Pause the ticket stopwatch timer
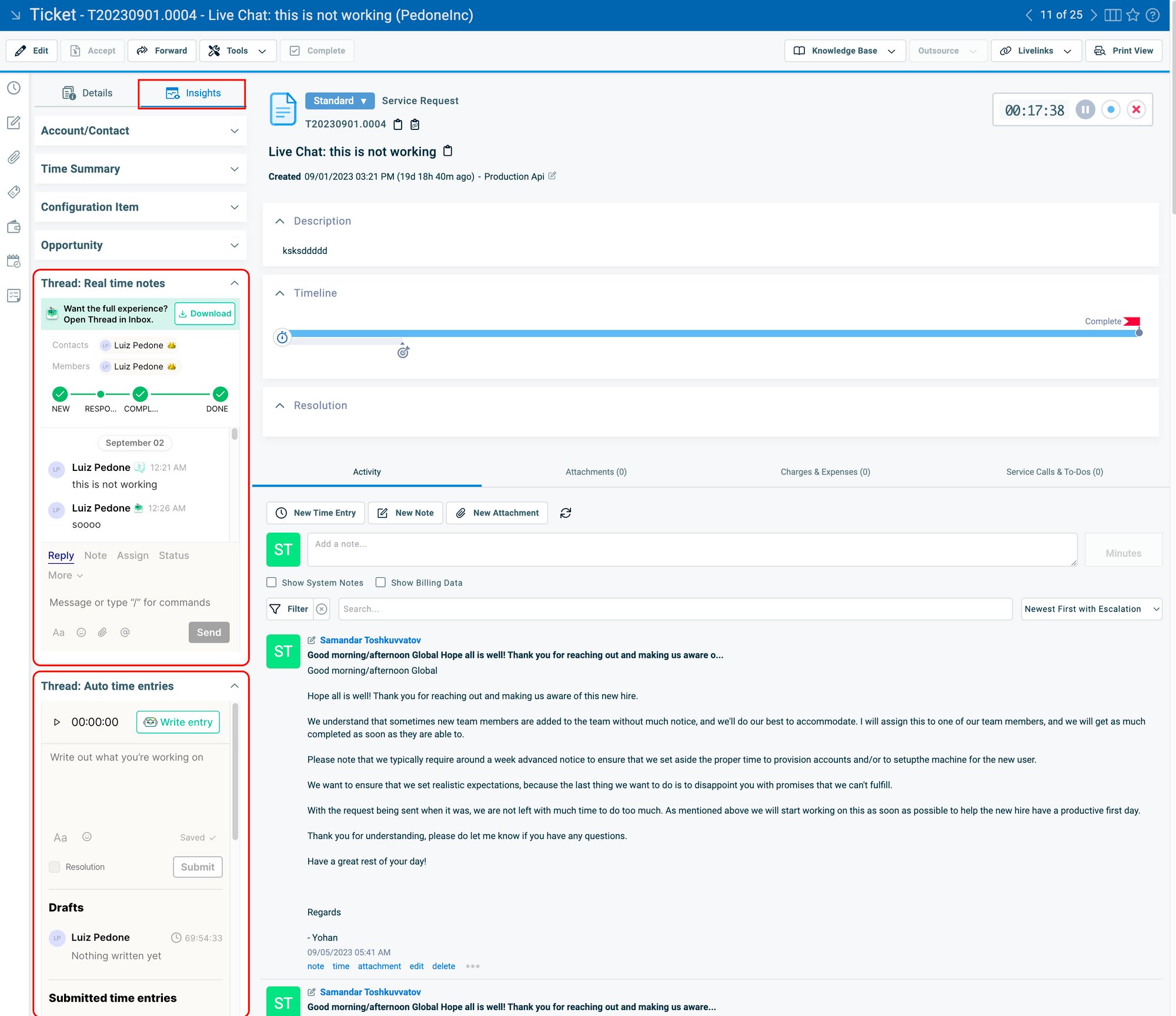 click(x=1085, y=110)
